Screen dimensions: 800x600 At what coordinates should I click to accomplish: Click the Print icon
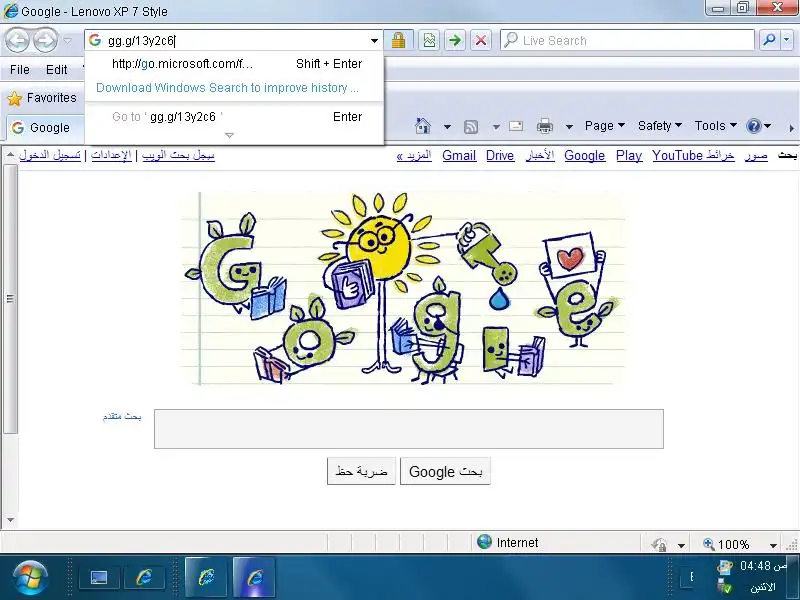tap(544, 126)
